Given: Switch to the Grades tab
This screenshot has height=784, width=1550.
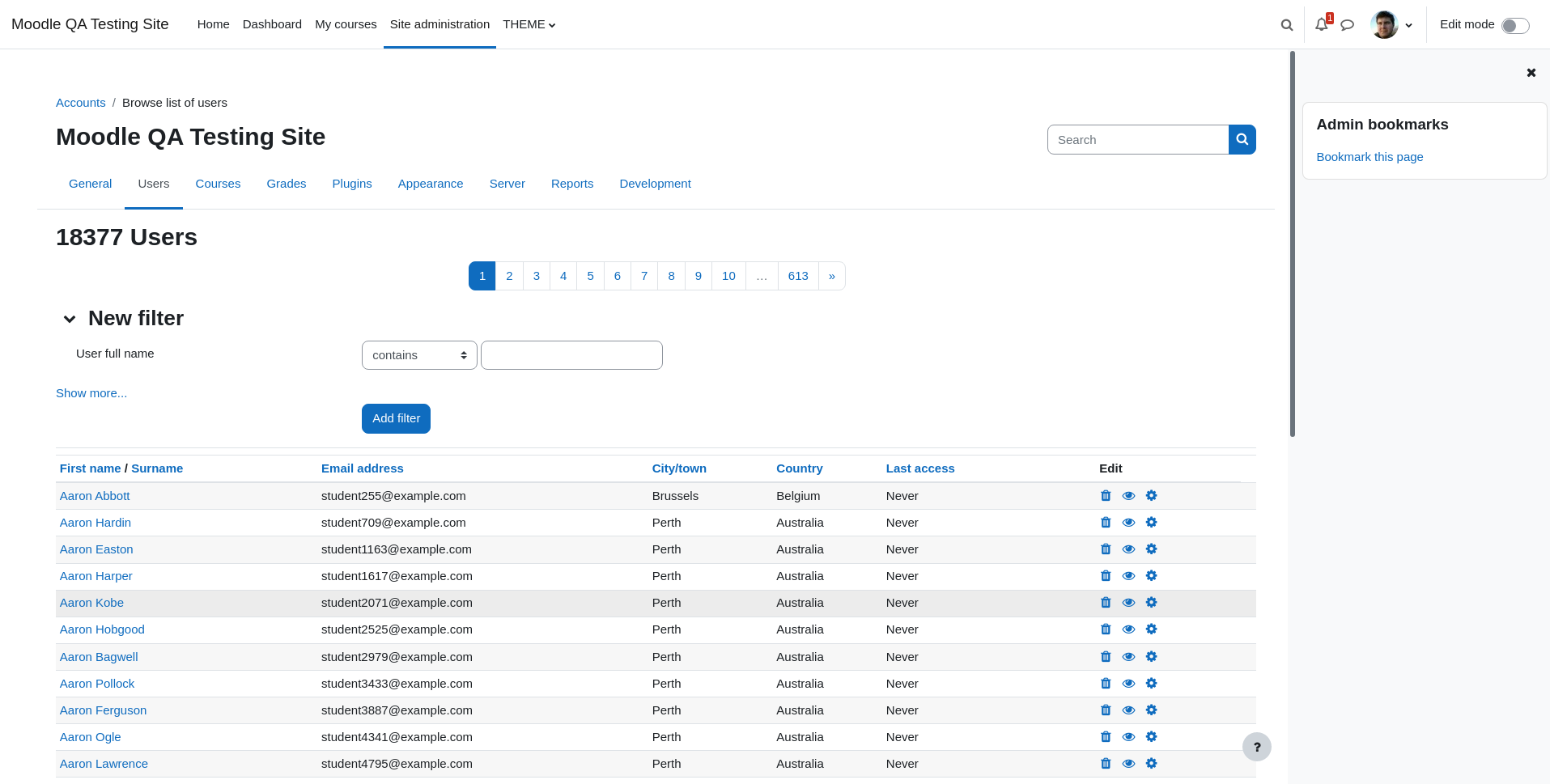Looking at the screenshot, I should (287, 184).
